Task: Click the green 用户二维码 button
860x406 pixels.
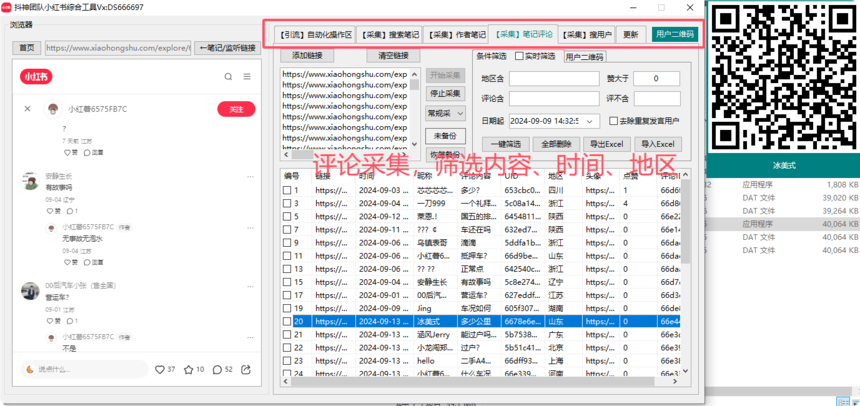Action: 675,35
